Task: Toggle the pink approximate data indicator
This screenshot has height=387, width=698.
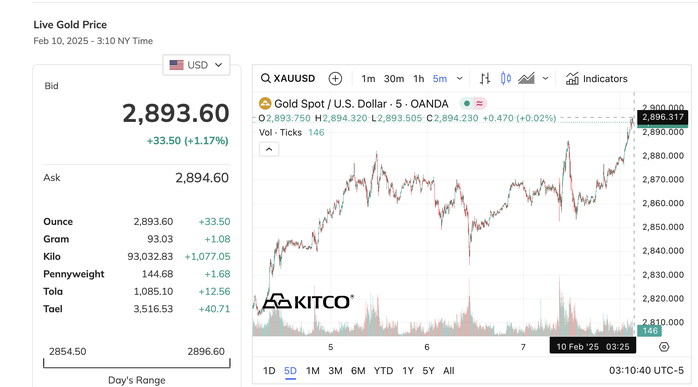Action: (x=479, y=104)
